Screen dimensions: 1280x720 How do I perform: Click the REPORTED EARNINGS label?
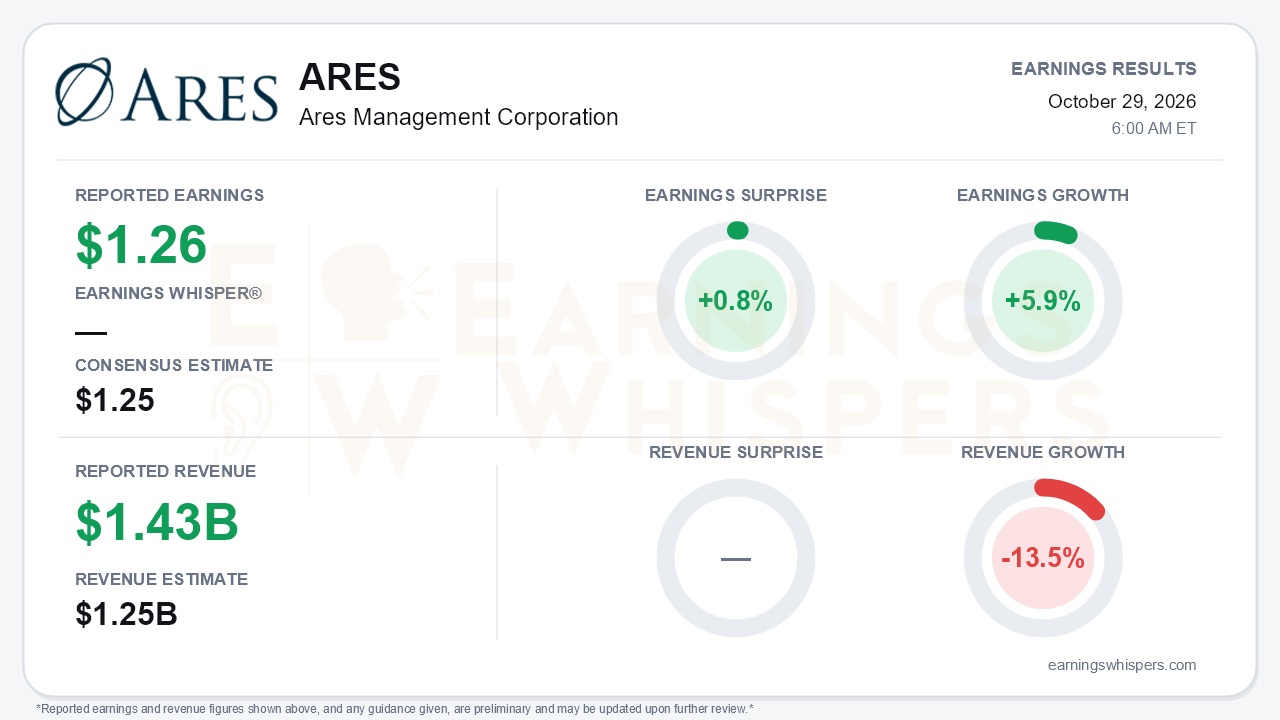[x=170, y=195]
